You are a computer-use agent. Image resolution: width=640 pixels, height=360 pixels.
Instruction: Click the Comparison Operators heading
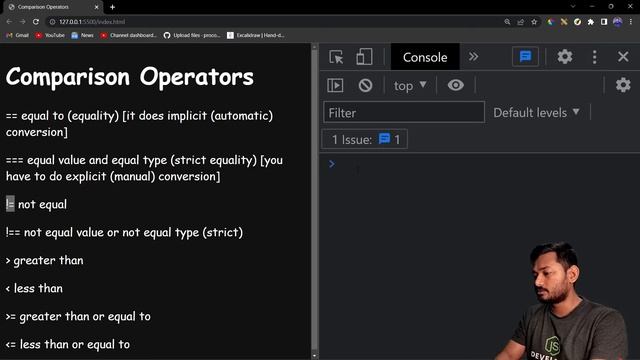[129, 77]
